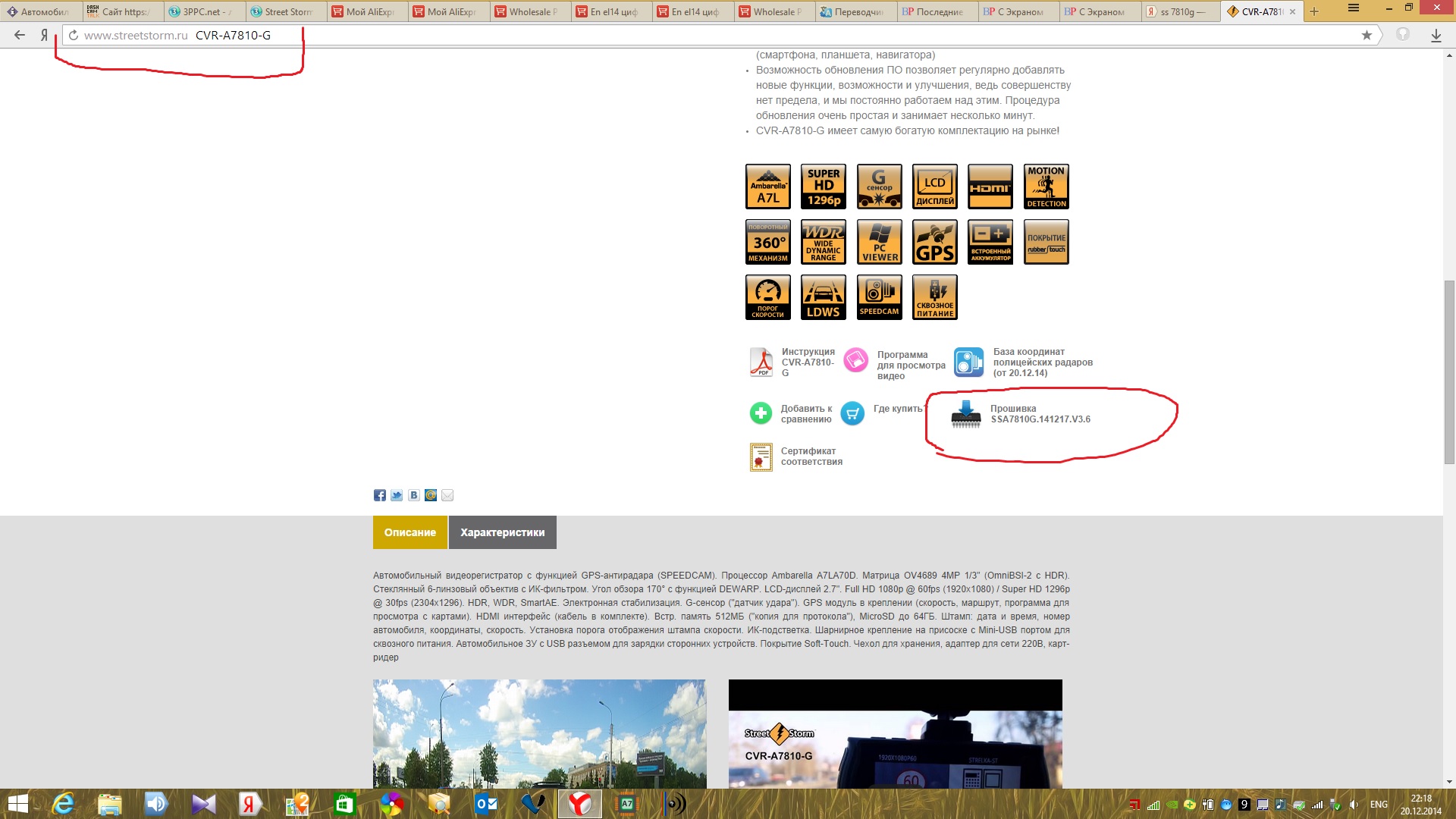Click the Ambarella A7L feature icon
Viewport: 1456px width, 819px height.
pos(768,187)
